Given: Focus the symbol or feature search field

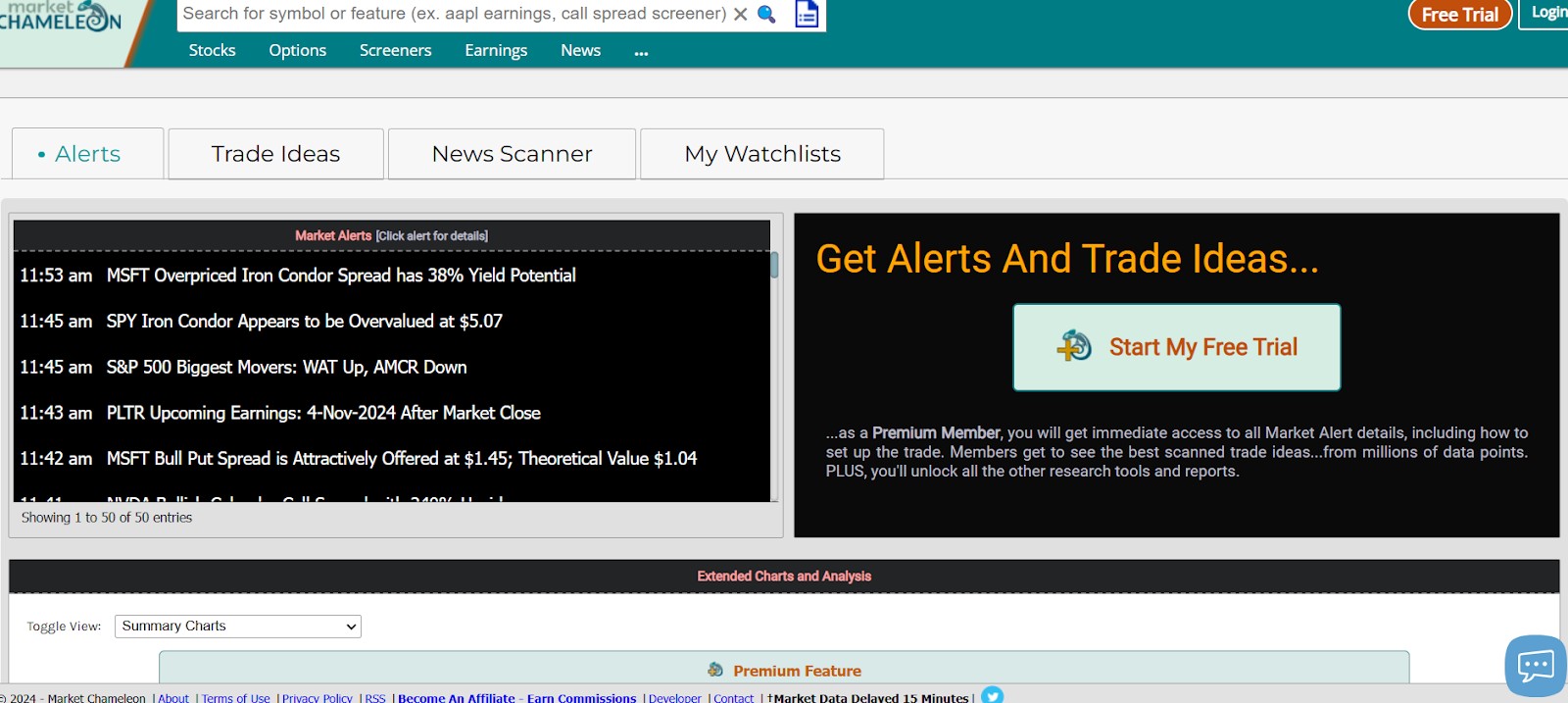Looking at the screenshot, I should click(x=455, y=14).
